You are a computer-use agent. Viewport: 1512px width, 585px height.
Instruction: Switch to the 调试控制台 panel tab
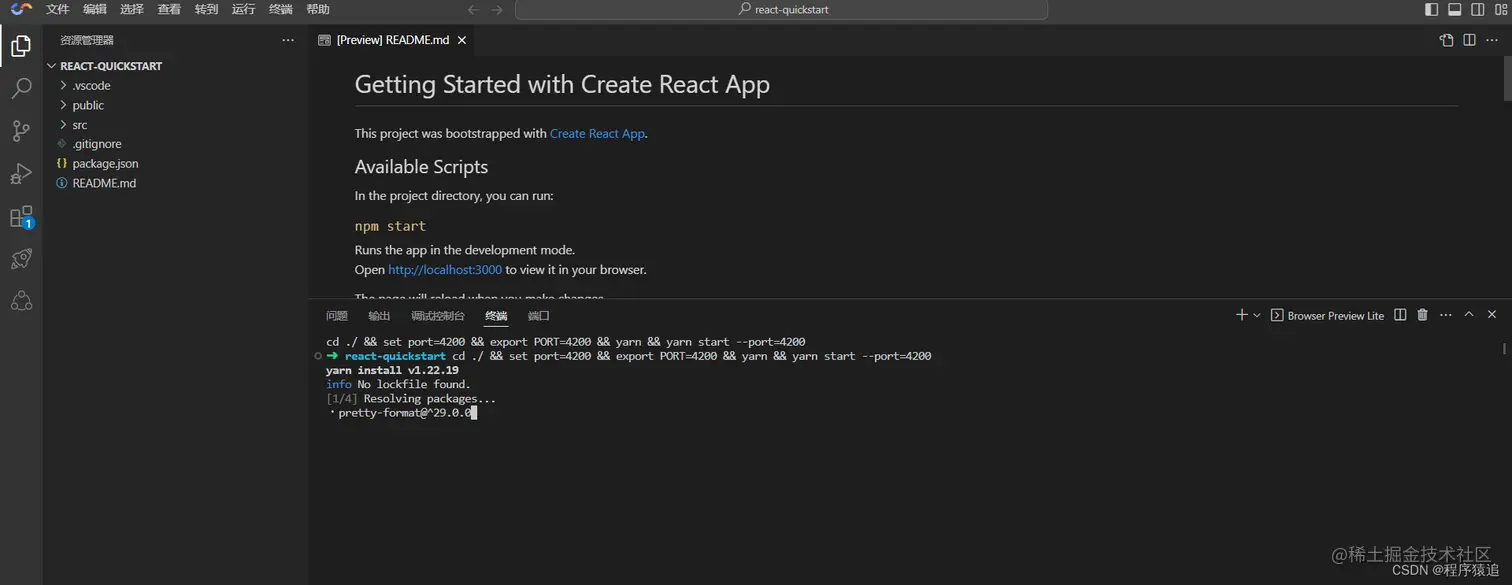coord(438,316)
